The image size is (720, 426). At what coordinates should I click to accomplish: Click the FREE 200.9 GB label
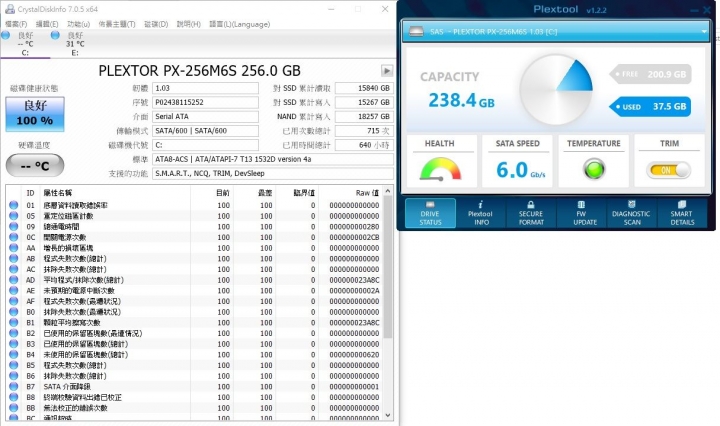[x=652, y=74]
